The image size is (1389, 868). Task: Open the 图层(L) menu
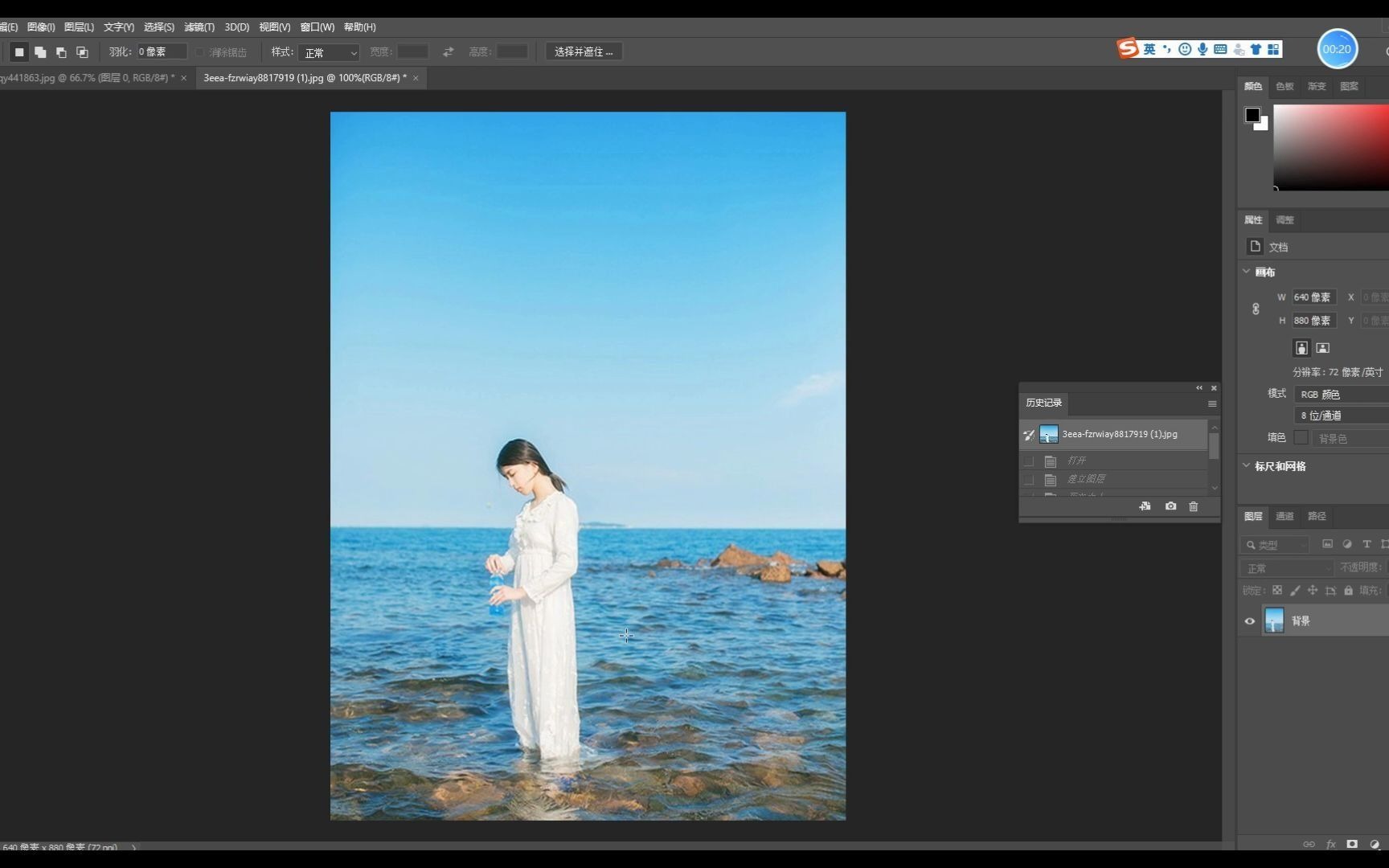[x=79, y=27]
